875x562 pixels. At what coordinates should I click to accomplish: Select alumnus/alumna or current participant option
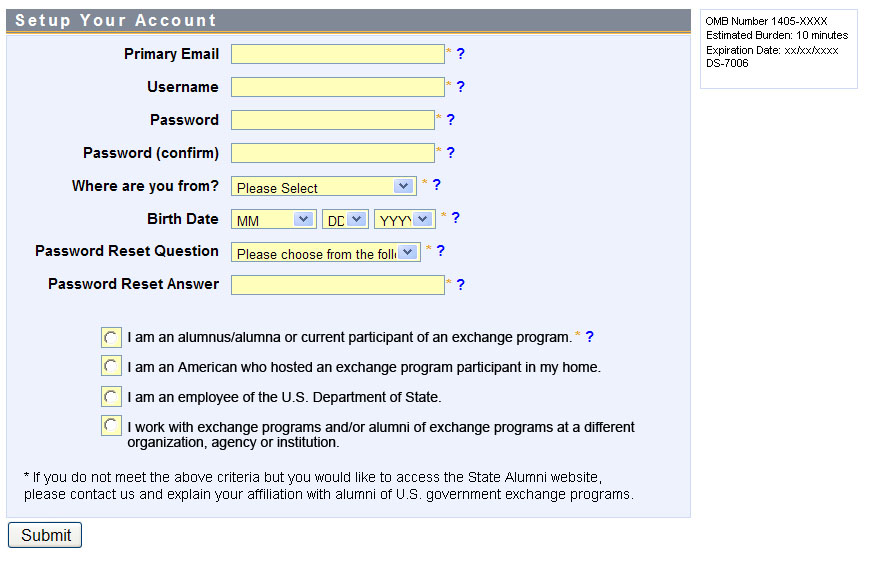(111, 338)
